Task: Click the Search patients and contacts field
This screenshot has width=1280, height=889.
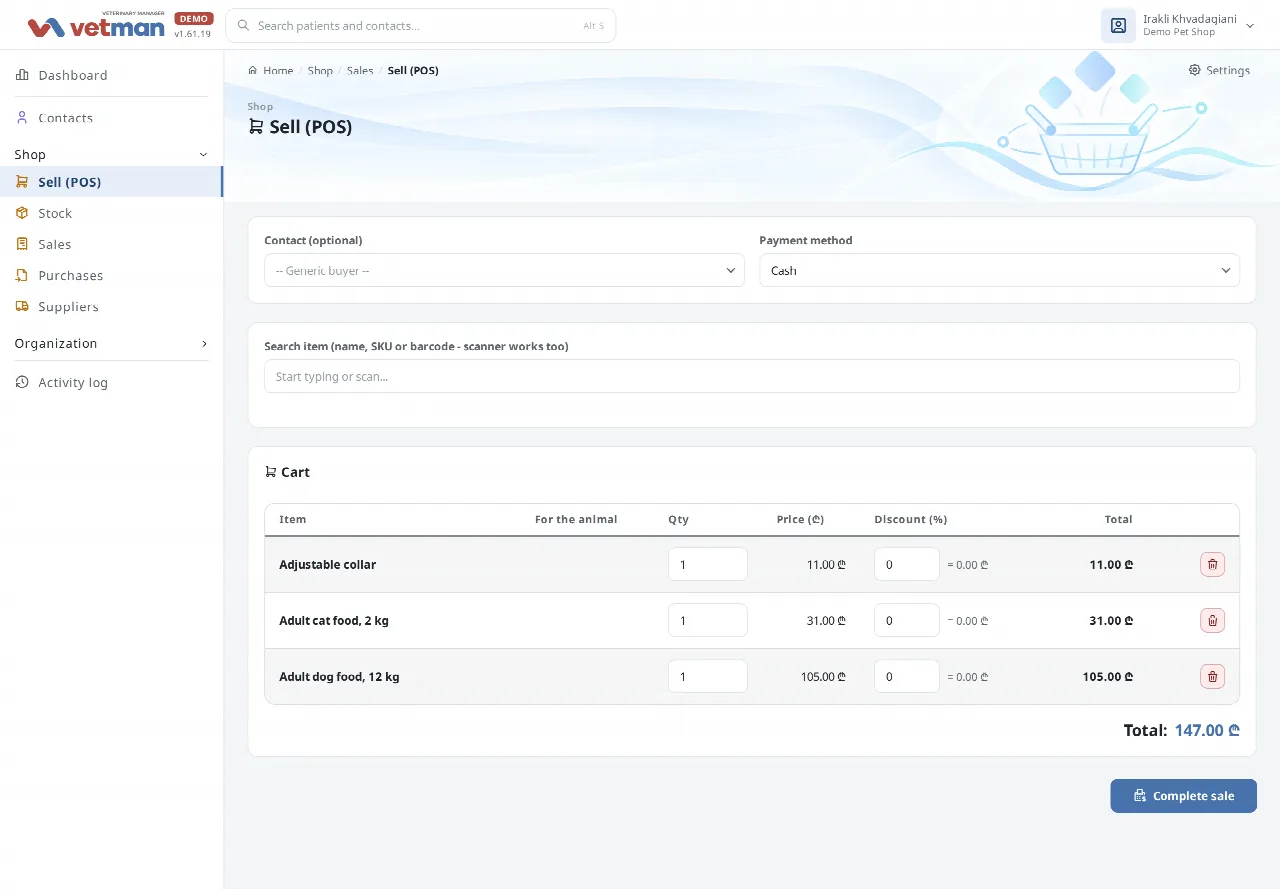Action: 420,25
